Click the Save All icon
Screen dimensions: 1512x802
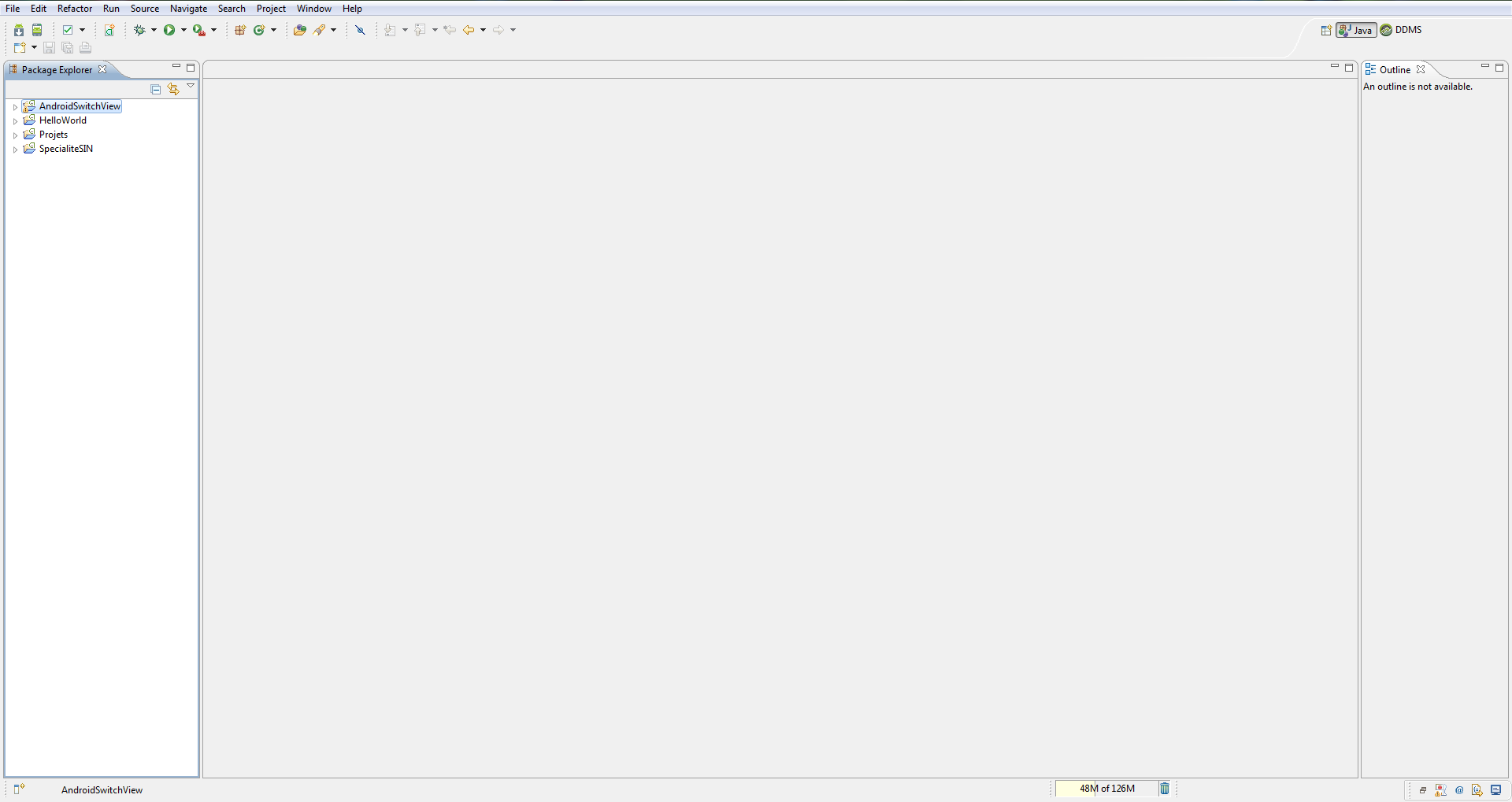68,48
